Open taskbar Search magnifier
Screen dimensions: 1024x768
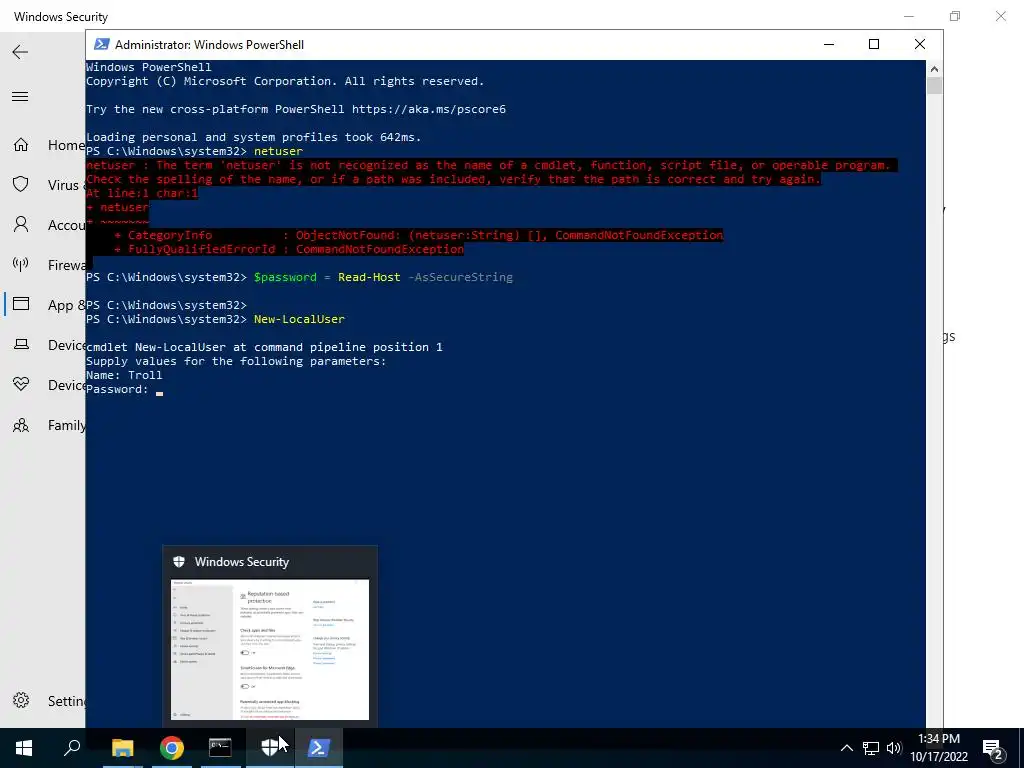point(72,748)
